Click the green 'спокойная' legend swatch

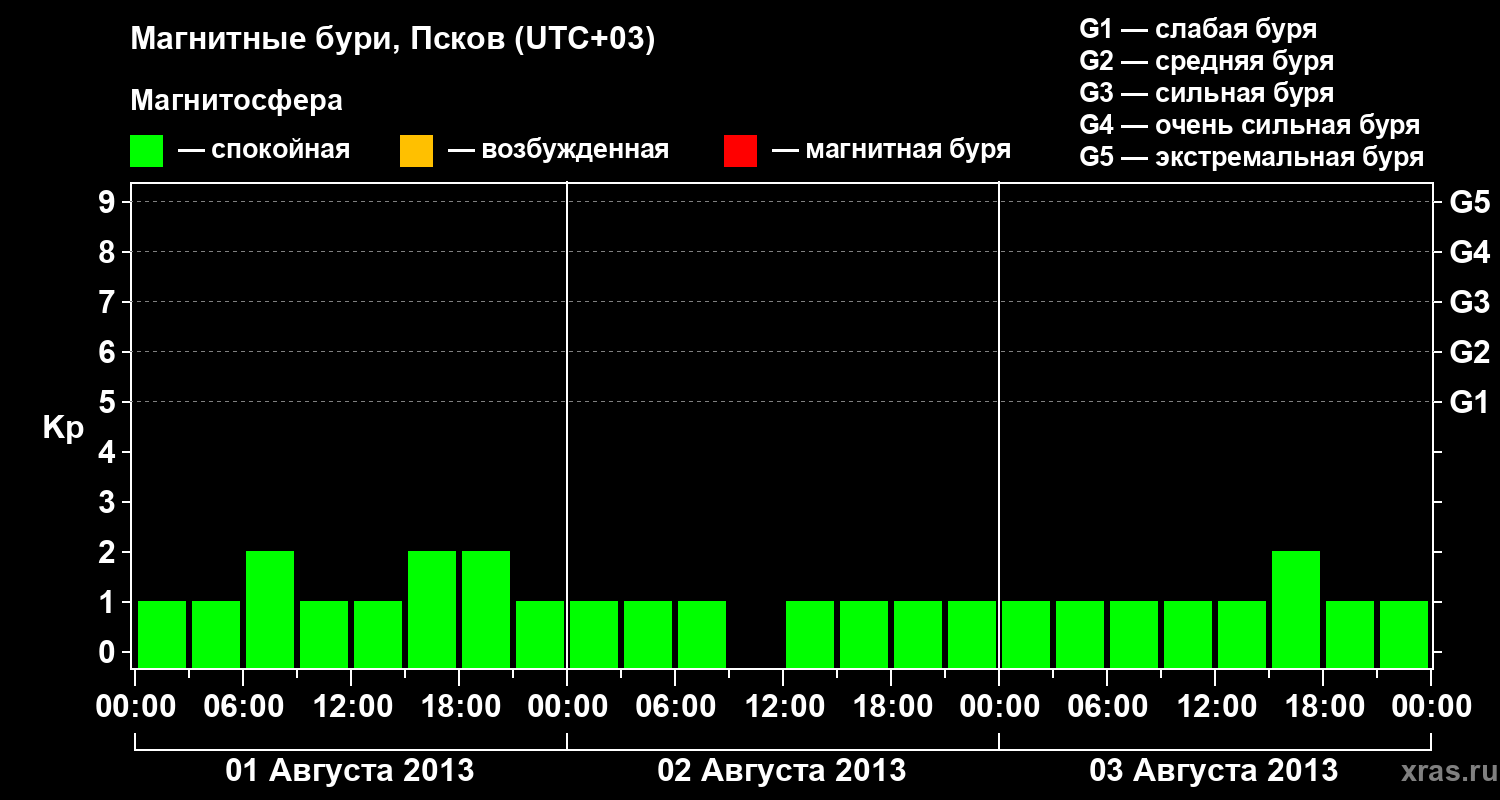[146, 151]
